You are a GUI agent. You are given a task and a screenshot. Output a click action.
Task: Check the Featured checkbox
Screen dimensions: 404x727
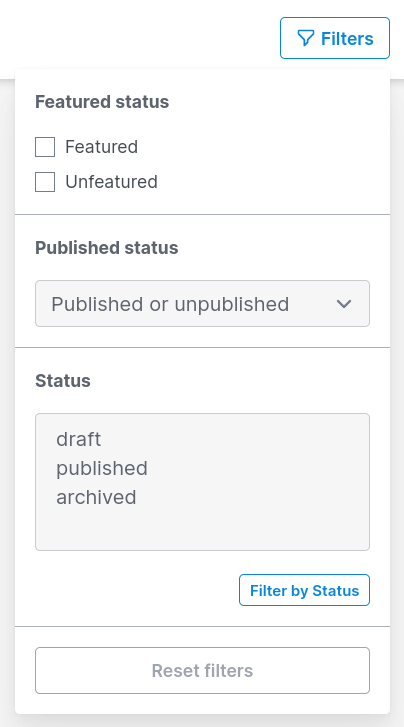(45, 147)
